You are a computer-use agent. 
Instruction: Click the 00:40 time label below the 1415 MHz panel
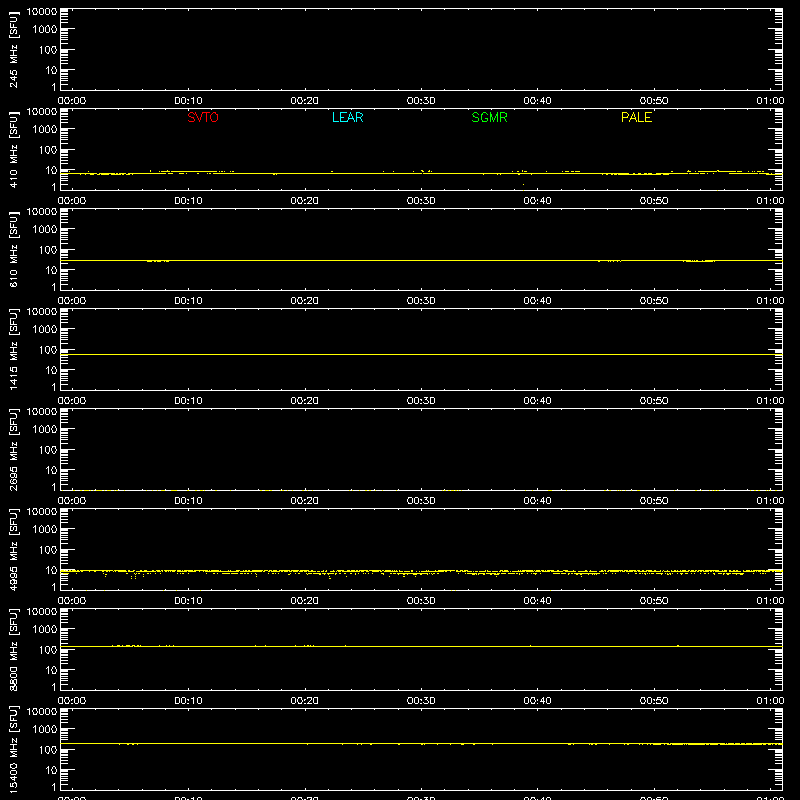pyautogui.click(x=537, y=401)
